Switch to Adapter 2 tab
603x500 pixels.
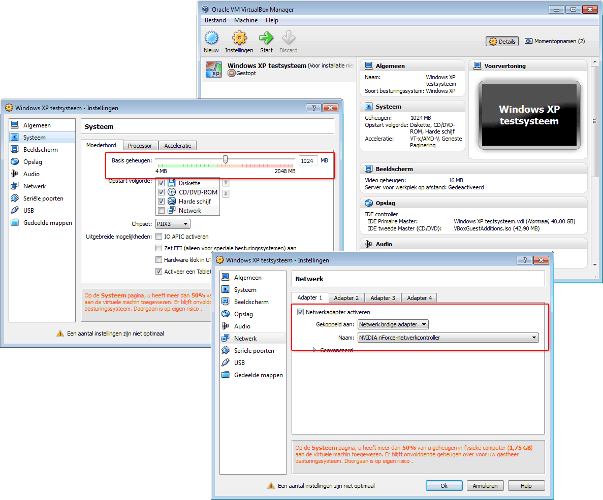pyautogui.click(x=346, y=298)
